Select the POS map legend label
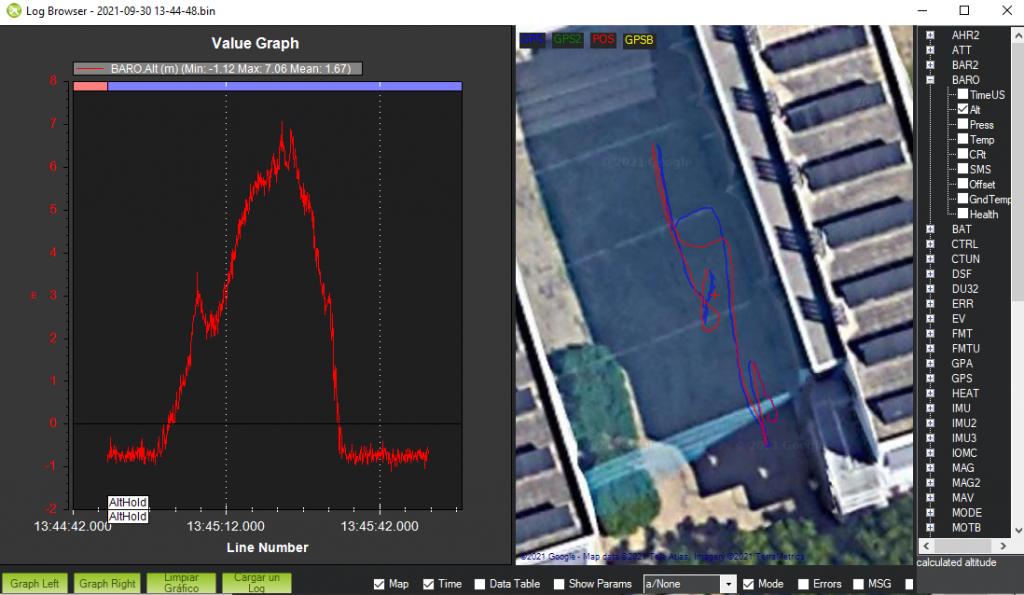Screen dimensions: 1024x595 (603, 40)
